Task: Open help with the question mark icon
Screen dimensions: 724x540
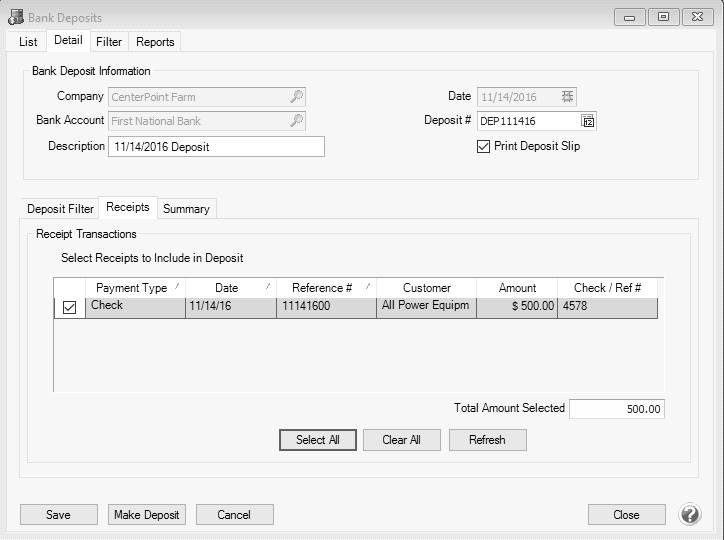Action: click(x=690, y=514)
